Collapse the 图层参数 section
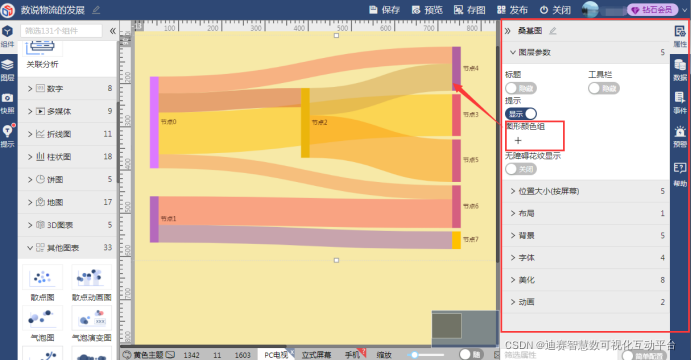 pyautogui.click(x=586, y=52)
